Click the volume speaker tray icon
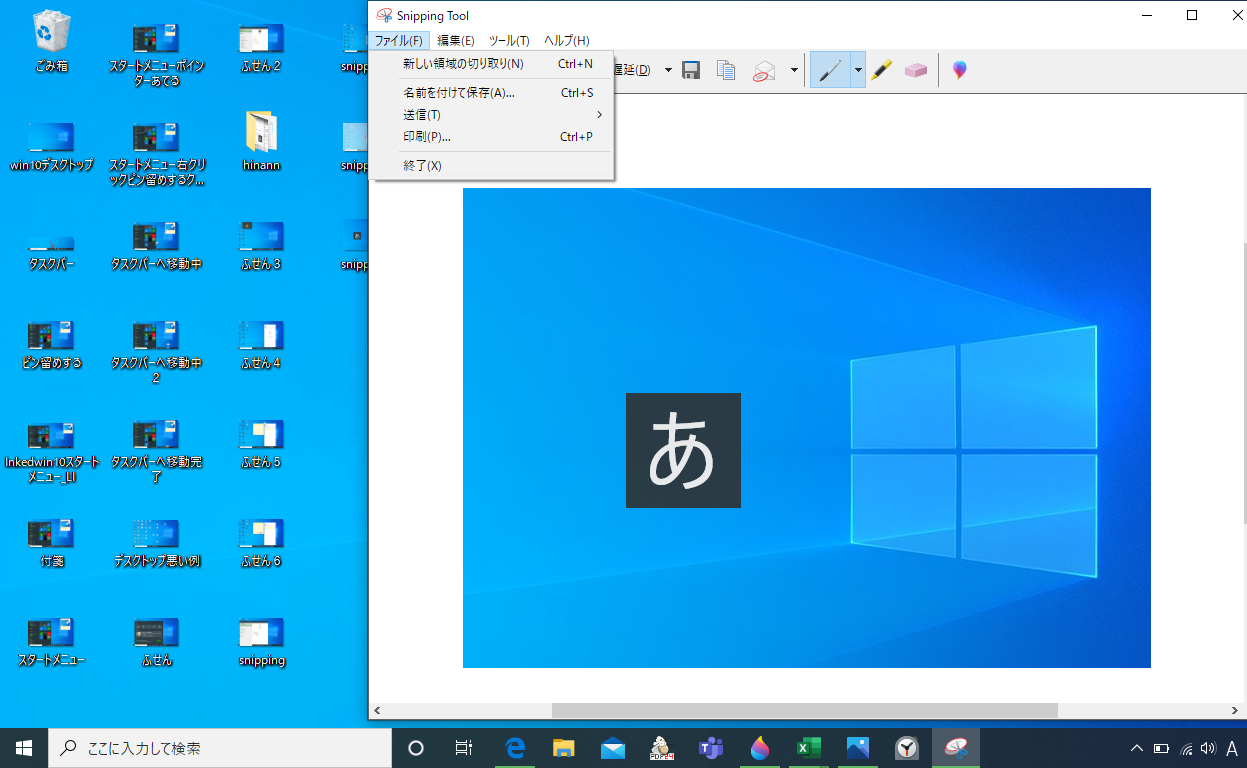The image size is (1247, 768). (1208, 748)
